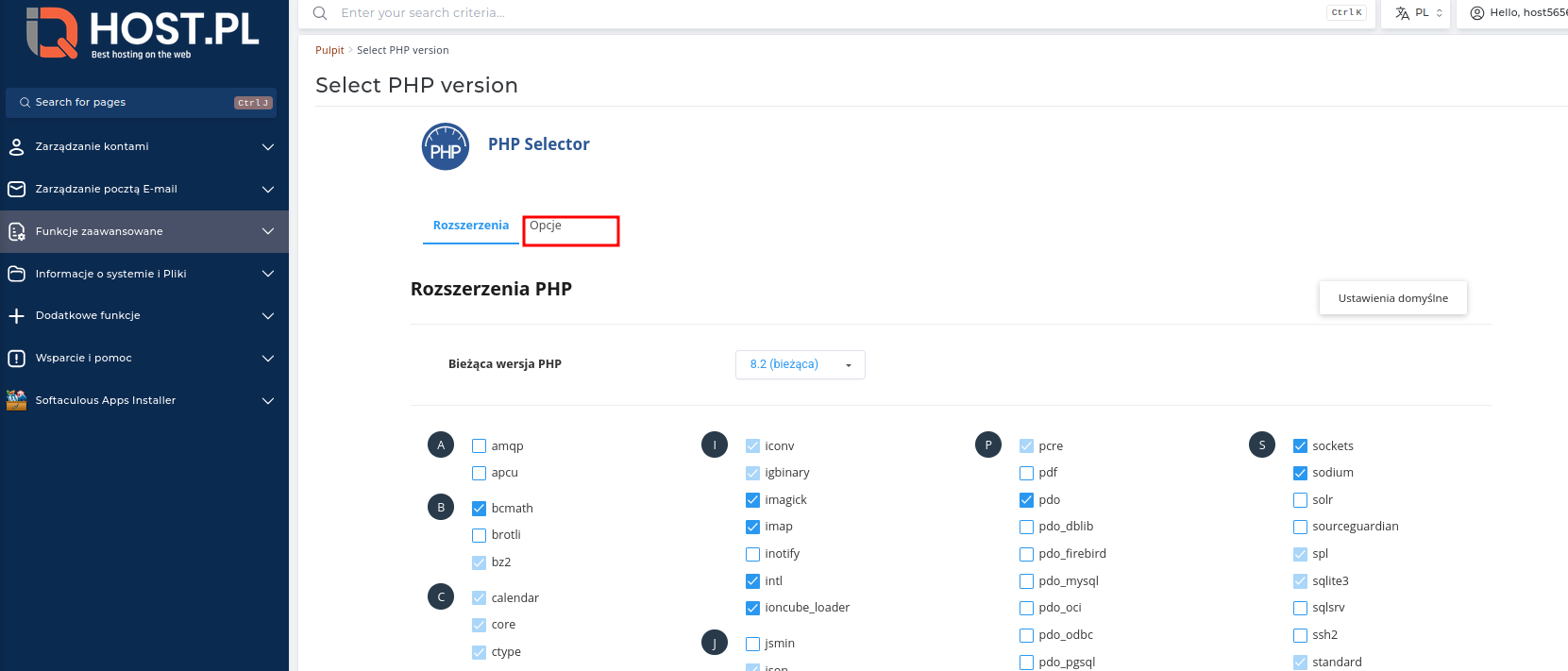Viewport: 1568px width, 671px height.
Task: Uncheck the imap extension
Action: pos(752,527)
